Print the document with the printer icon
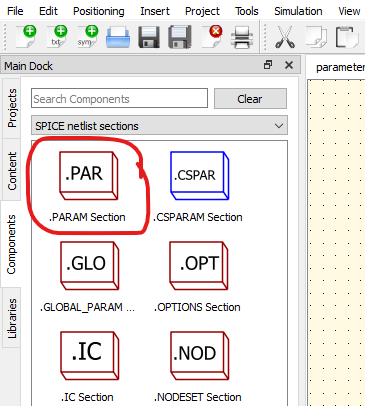Viewport: 365px width, 406px height. coord(242,37)
